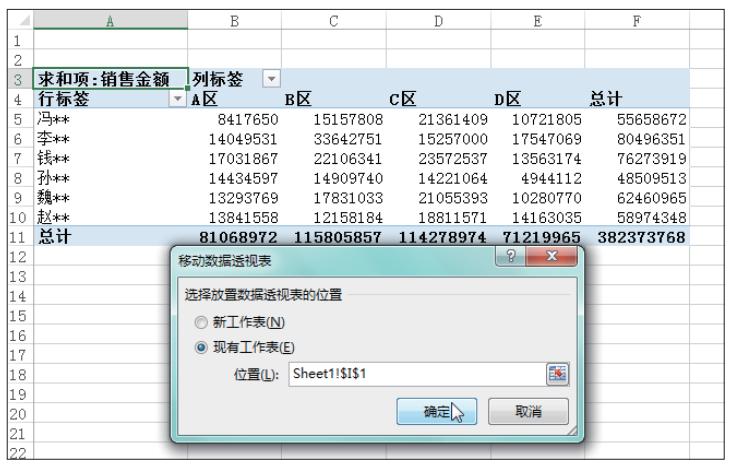Click the cell 求和项:销售金额
This screenshot has width=733, height=467.
point(110,79)
